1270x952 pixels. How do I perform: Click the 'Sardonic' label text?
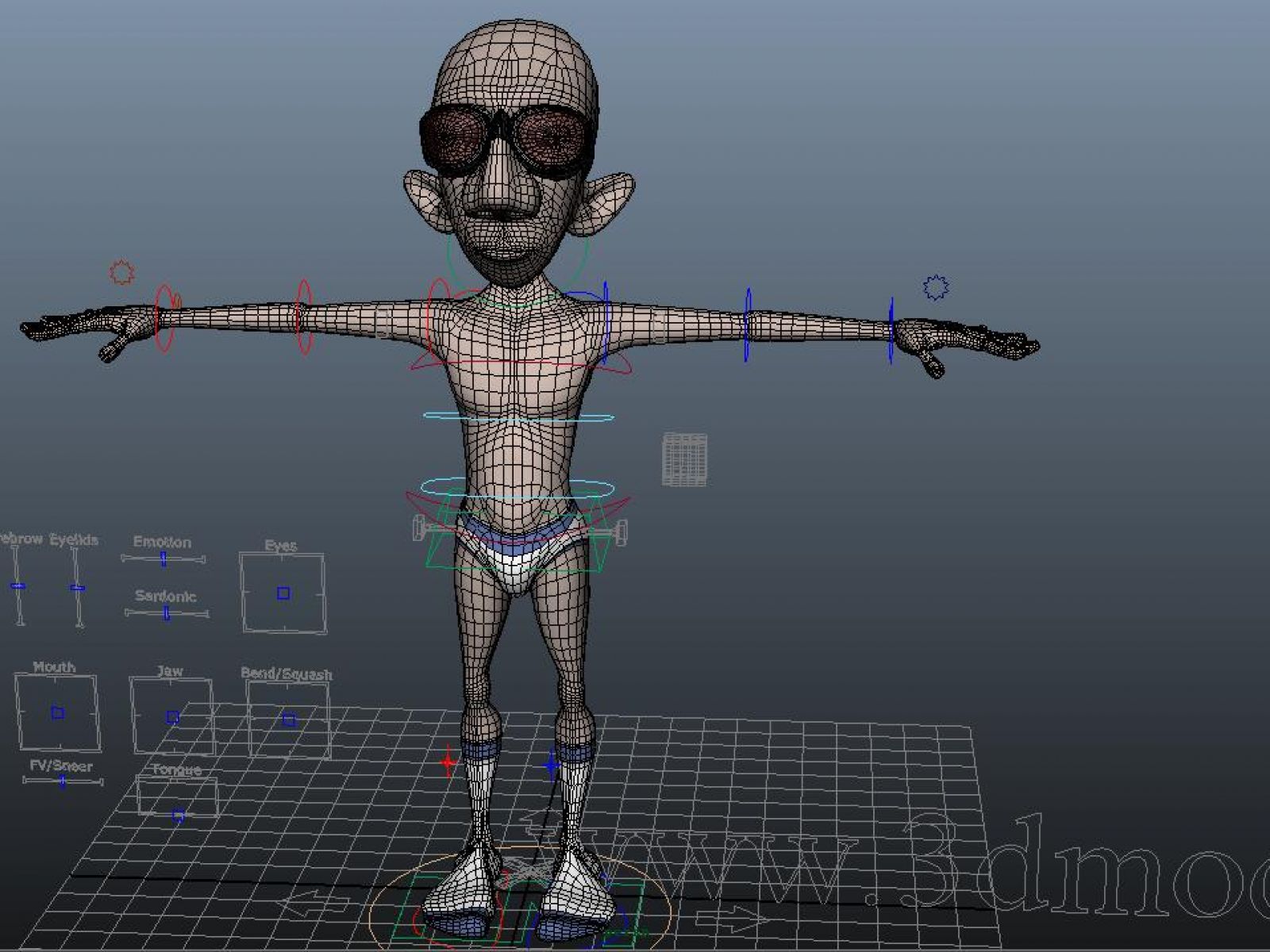point(165,596)
